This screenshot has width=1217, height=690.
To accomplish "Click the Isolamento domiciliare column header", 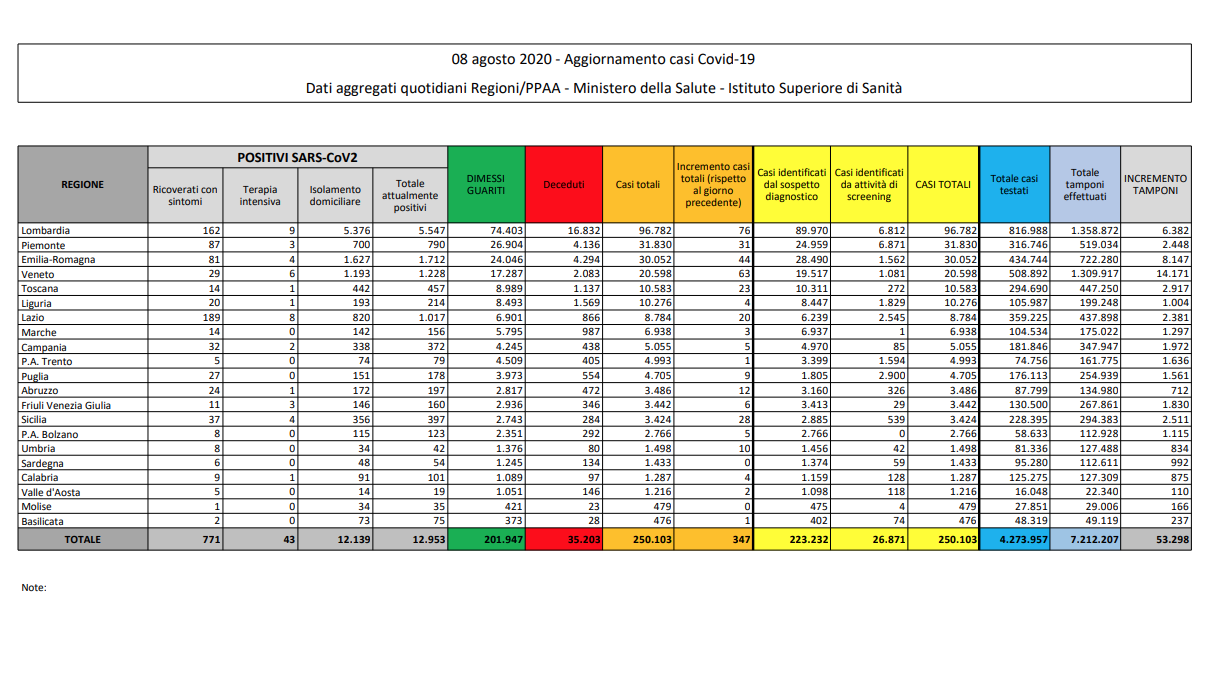I will (335, 195).
